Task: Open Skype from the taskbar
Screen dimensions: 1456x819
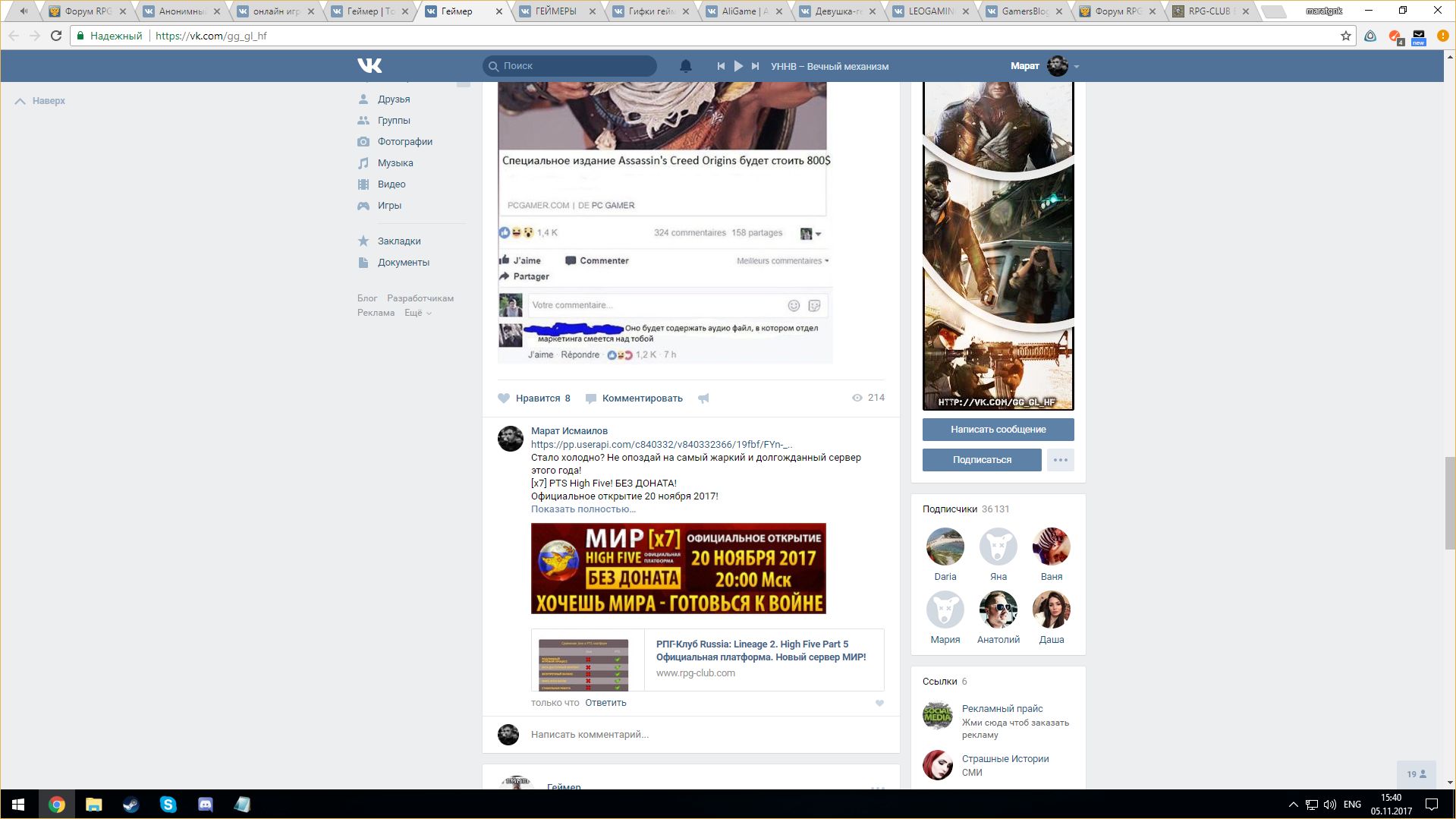Action: pos(168,805)
